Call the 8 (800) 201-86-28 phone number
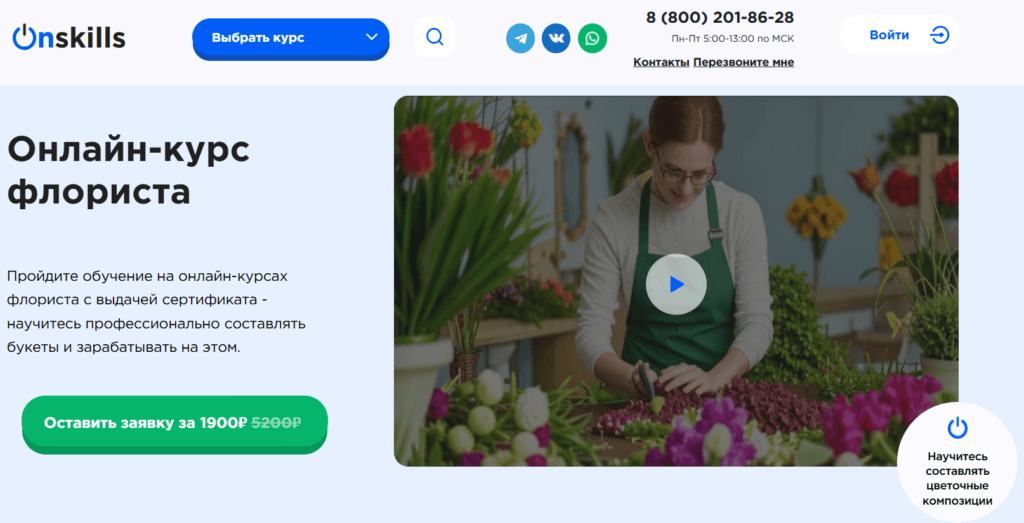 point(720,17)
